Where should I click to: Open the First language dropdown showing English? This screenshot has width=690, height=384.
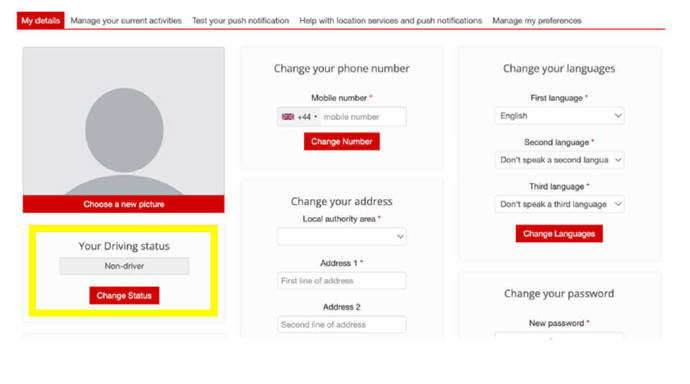coord(559,116)
